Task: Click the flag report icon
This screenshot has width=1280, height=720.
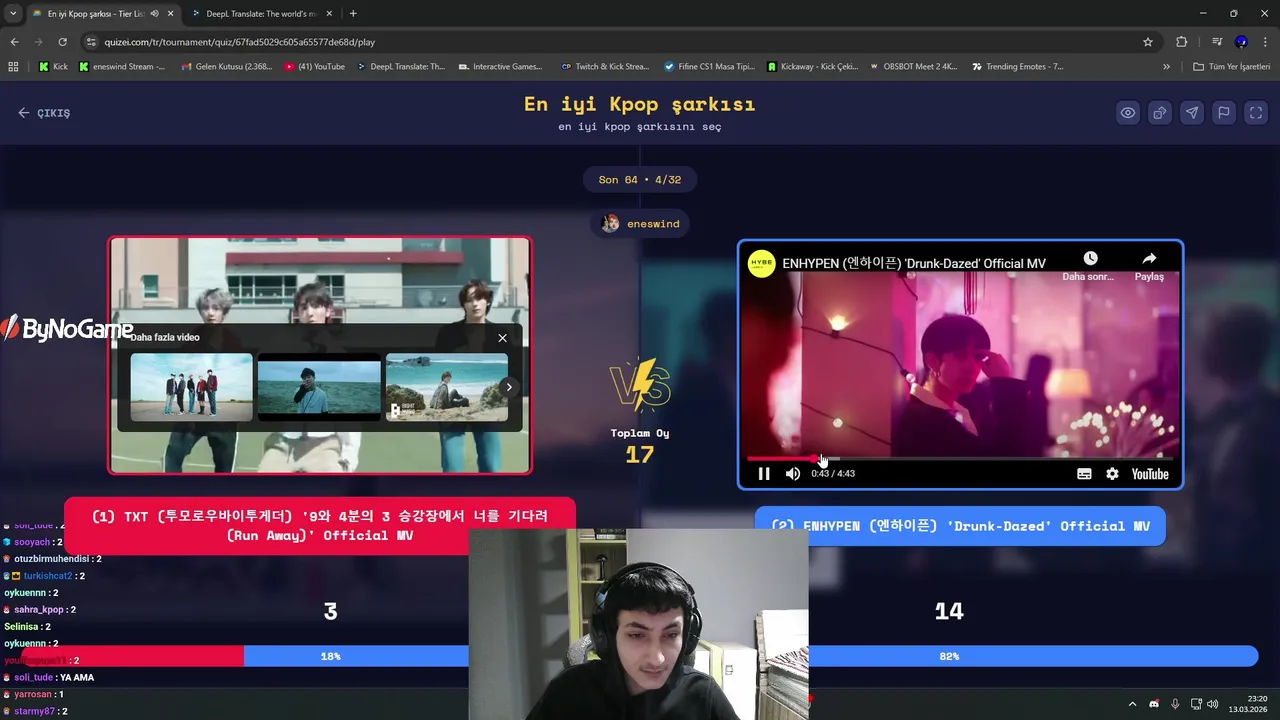Action: point(1224,113)
